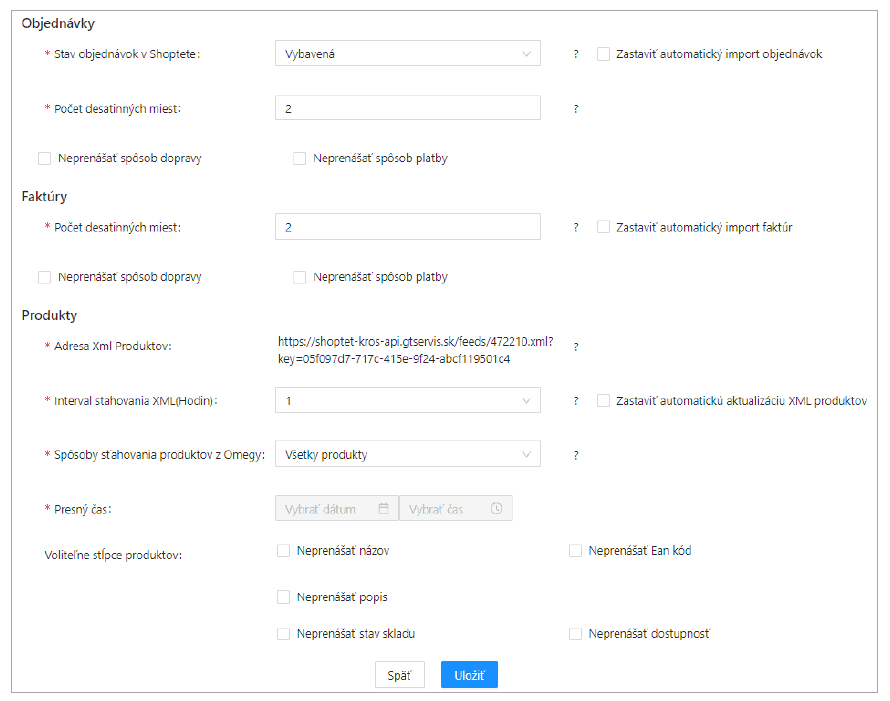Tick Neprenášať stav skladu option
Viewport: 890px width, 701px height.
tap(283, 633)
